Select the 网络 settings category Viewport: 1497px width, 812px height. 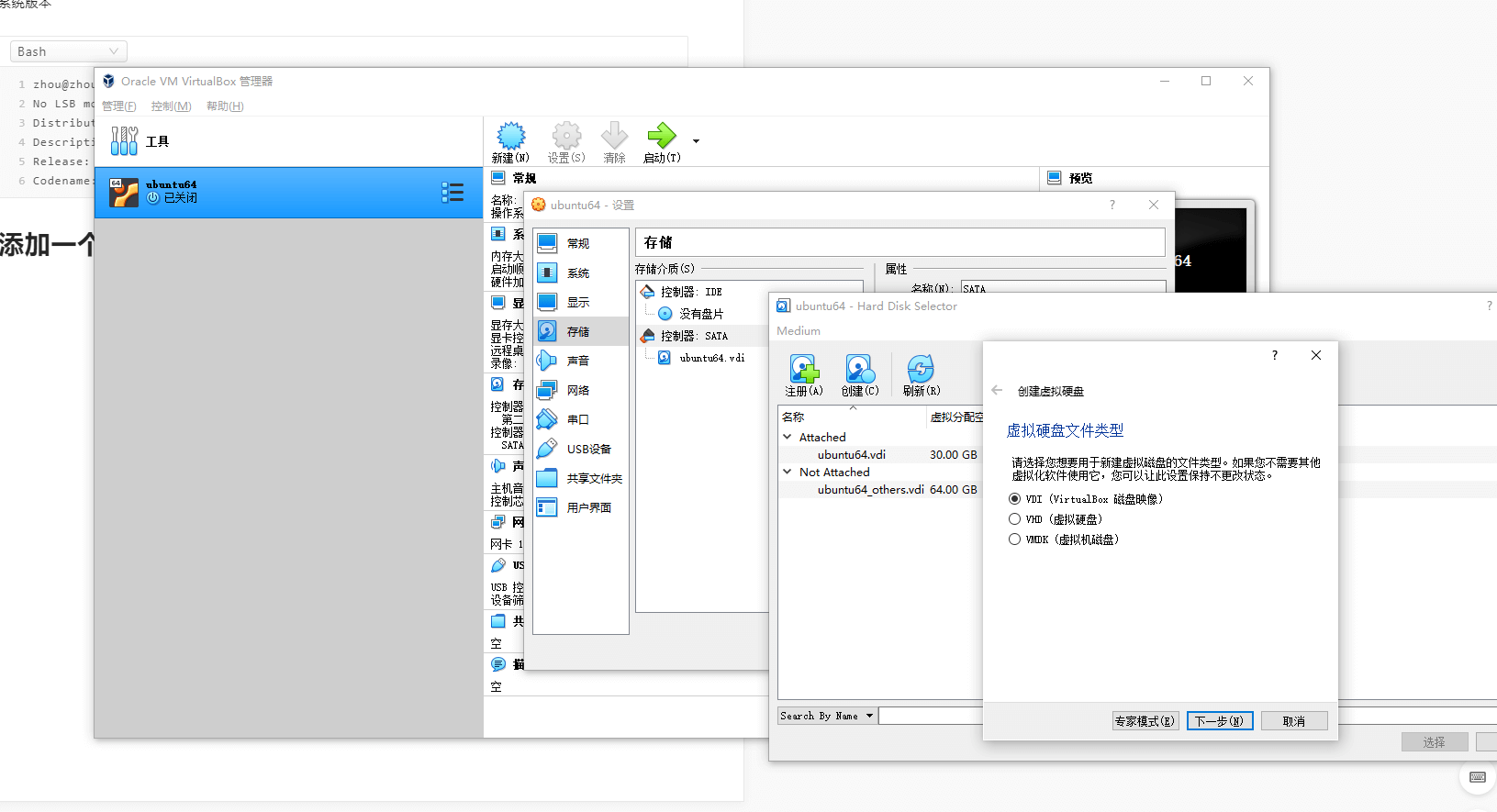point(581,390)
